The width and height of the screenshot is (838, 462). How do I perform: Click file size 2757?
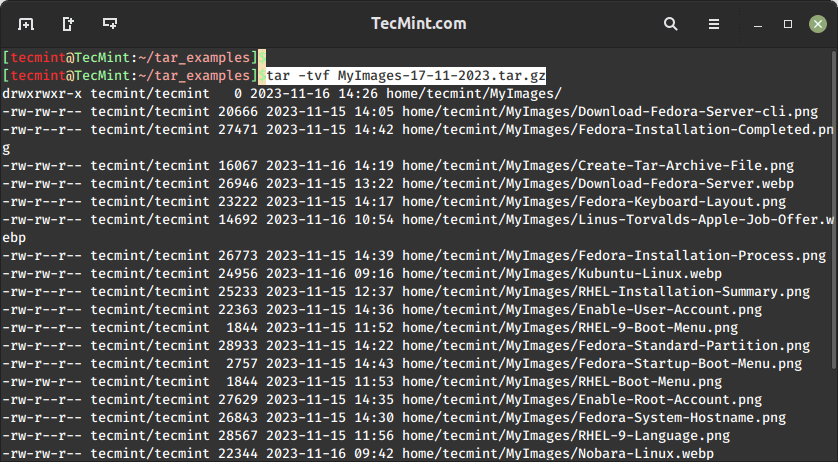click(x=242, y=364)
